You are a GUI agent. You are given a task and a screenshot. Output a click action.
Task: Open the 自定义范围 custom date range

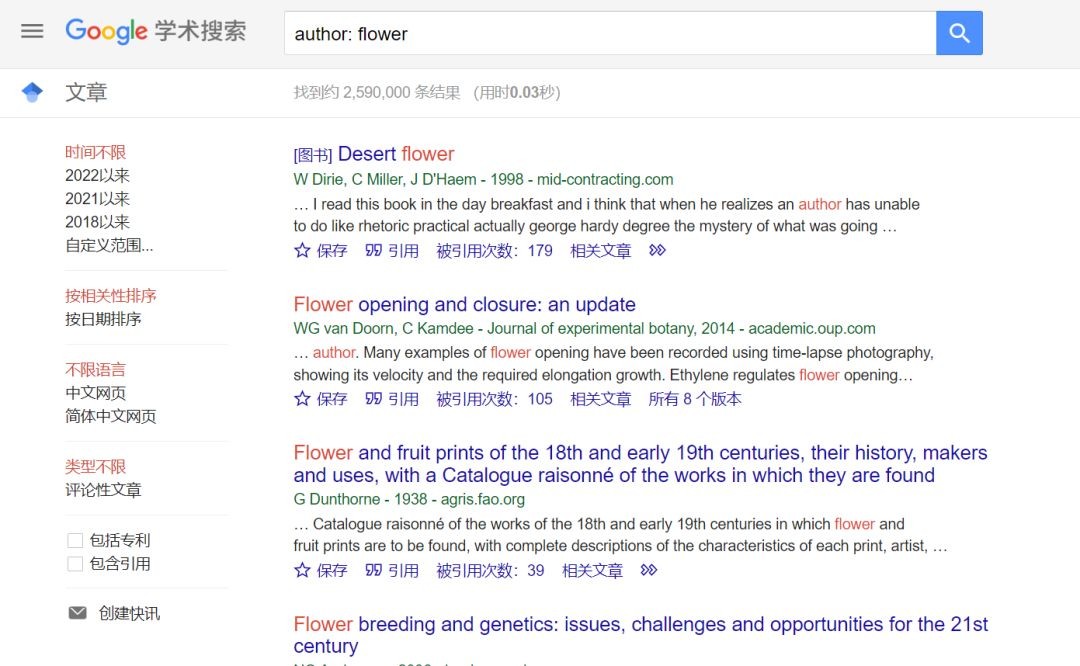pyautogui.click(x=109, y=245)
